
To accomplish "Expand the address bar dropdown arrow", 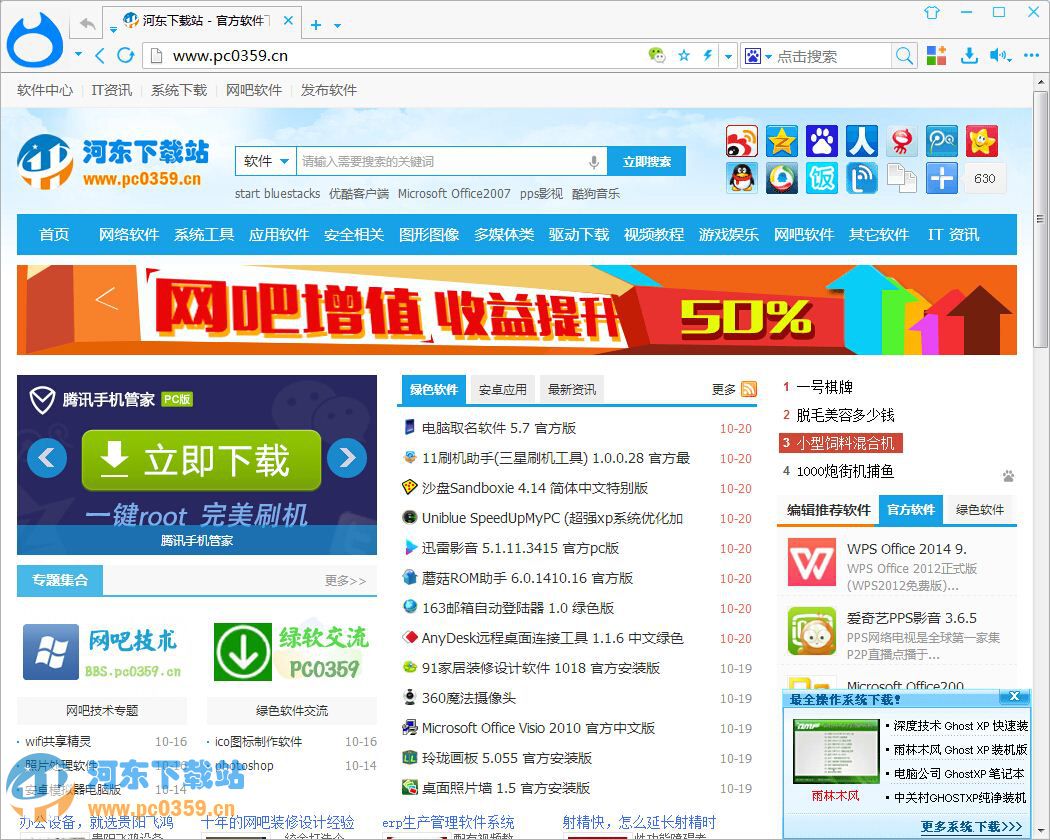I will (x=729, y=56).
